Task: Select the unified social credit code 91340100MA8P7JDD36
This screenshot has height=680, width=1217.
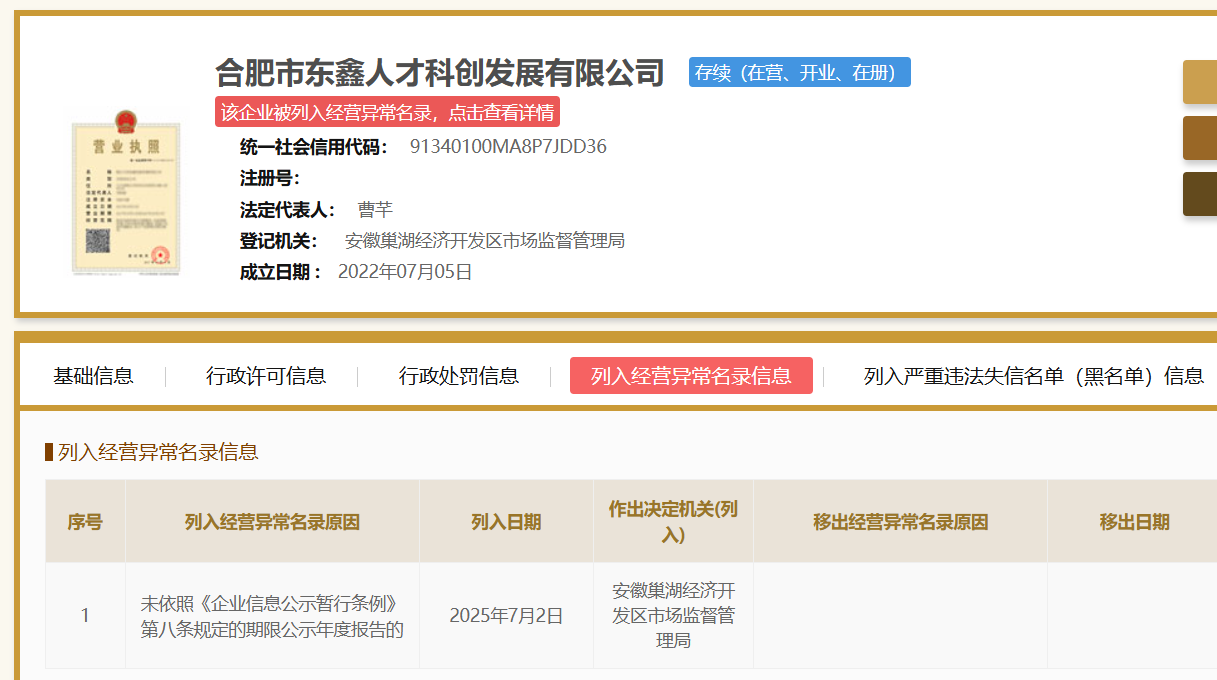Action: point(508,147)
